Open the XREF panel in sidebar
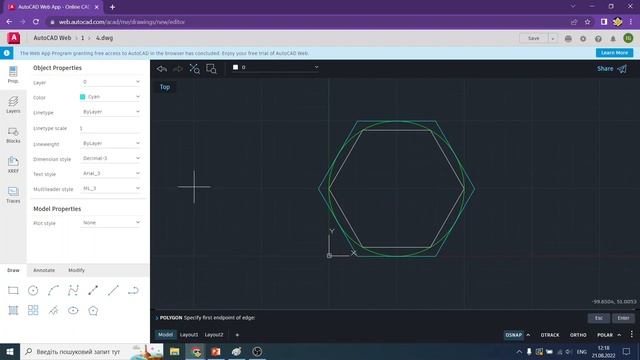The height and width of the screenshot is (360, 640). pos(13,164)
